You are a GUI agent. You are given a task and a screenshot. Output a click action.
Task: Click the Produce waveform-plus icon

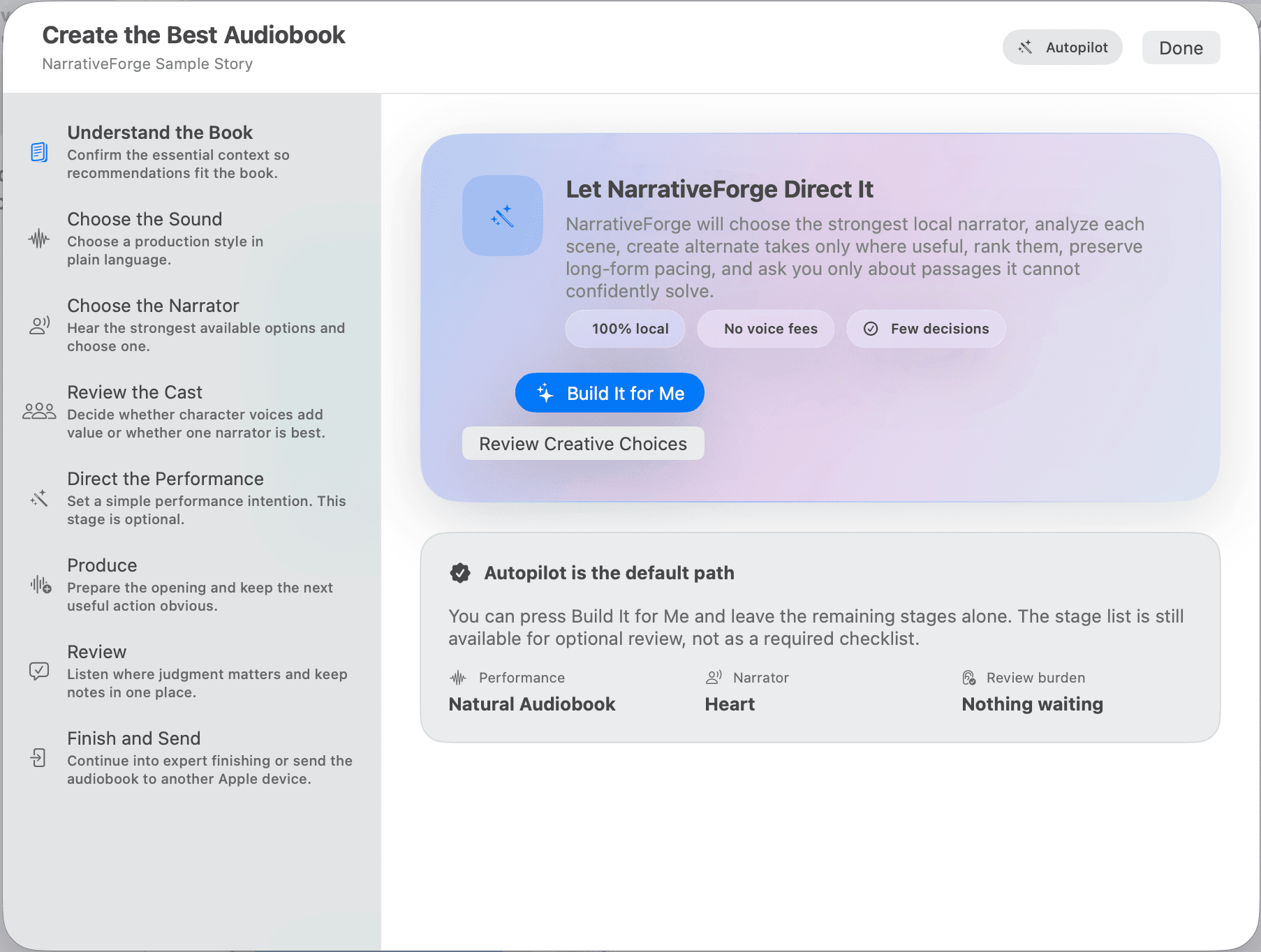tap(40, 584)
